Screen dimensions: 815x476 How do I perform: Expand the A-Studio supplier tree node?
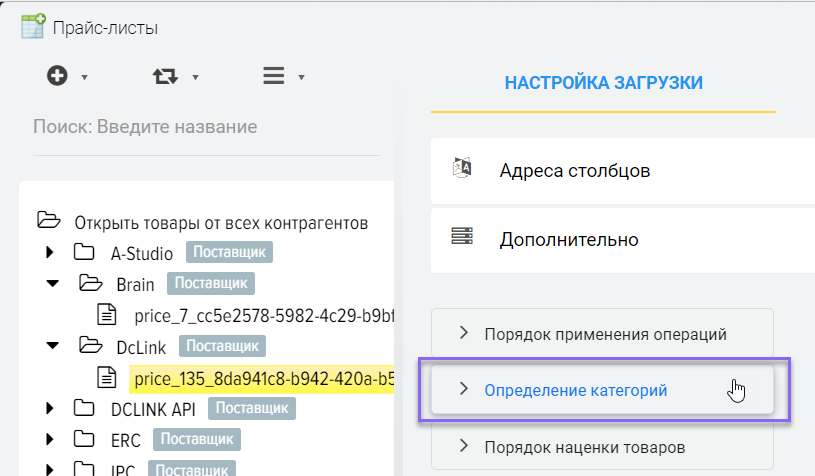[x=52, y=253]
